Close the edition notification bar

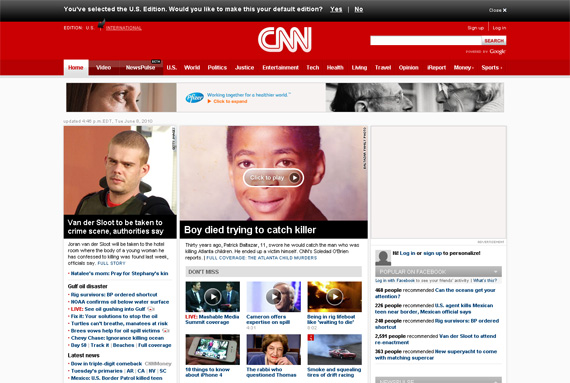[x=498, y=10]
